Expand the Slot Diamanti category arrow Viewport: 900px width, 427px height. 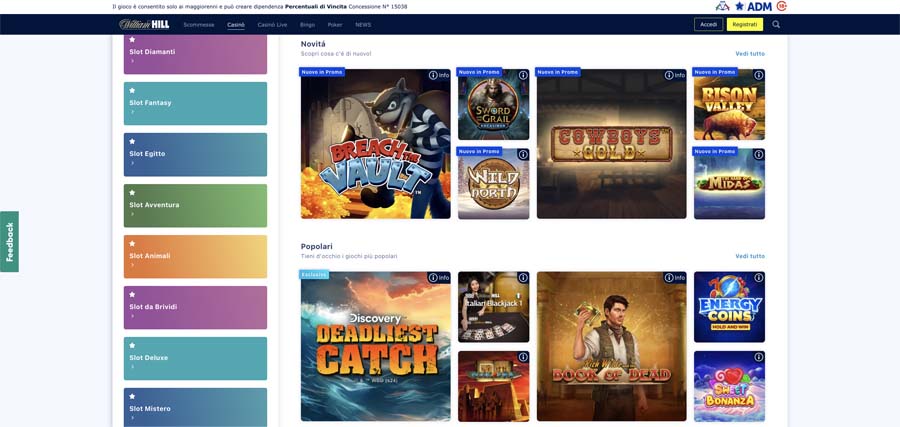[133, 61]
